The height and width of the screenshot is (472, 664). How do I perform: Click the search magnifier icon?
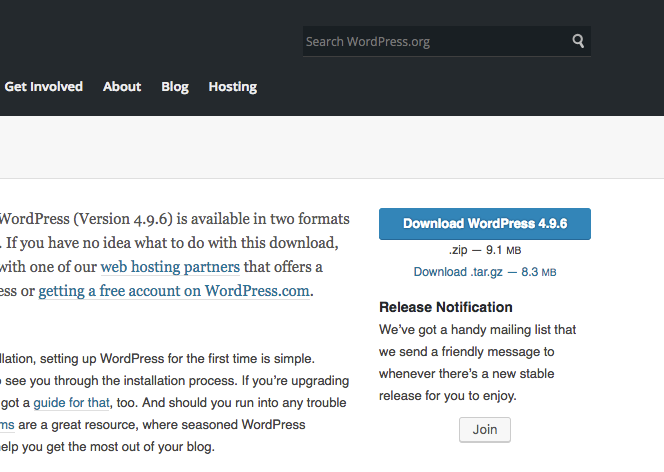click(578, 41)
